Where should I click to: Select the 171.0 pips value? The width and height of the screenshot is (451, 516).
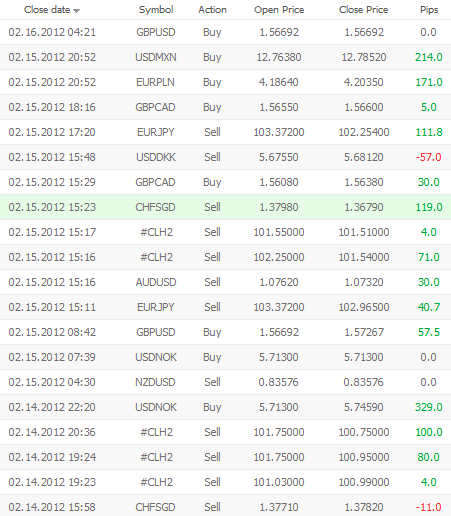tap(429, 82)
